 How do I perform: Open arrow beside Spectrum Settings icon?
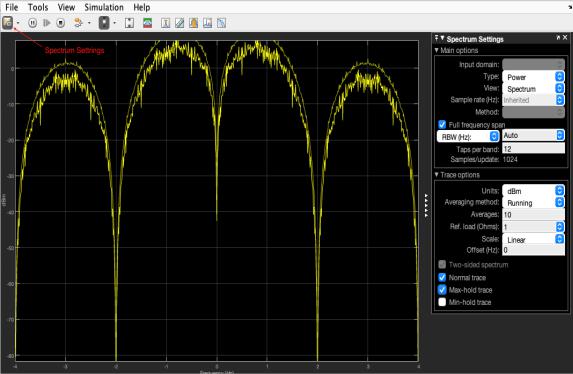tap(18, 23)
